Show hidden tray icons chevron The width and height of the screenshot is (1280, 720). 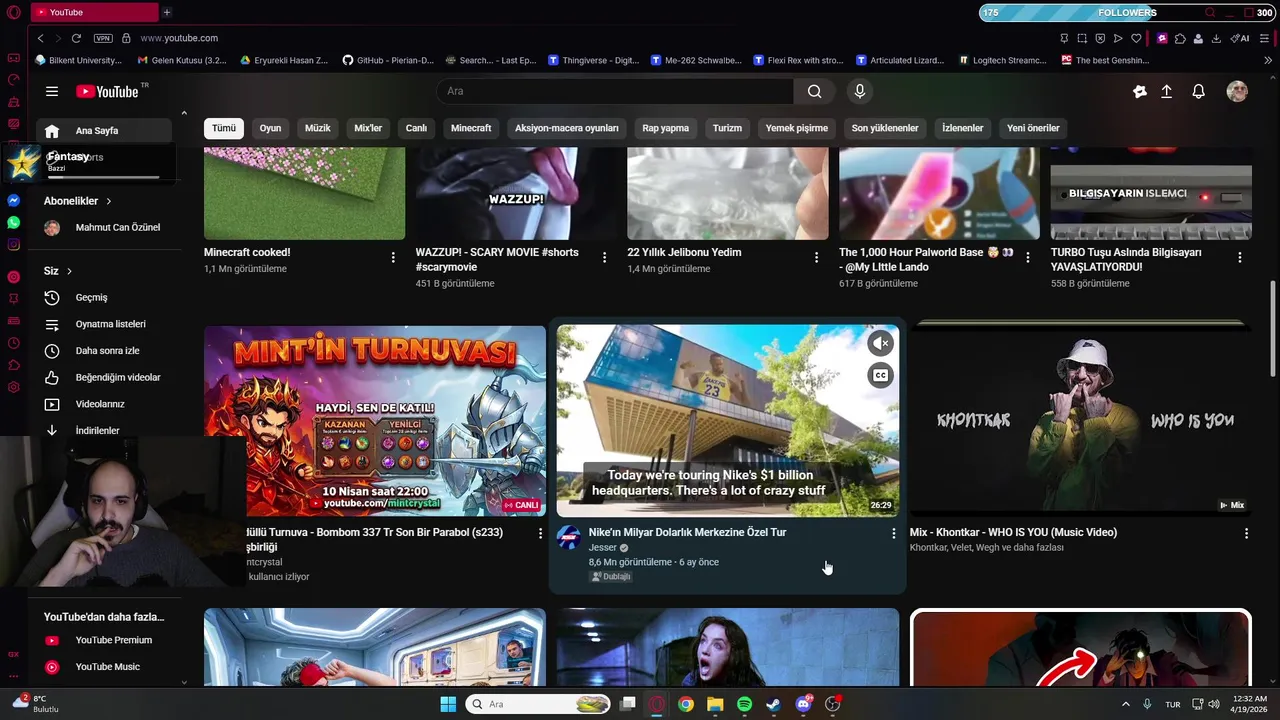tap(1126, 704)
